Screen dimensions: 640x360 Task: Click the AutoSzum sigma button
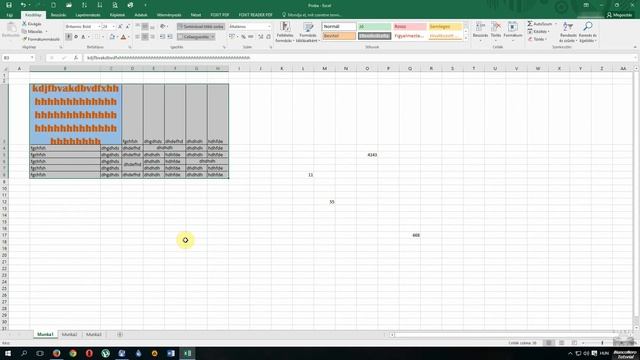point(539,24)
